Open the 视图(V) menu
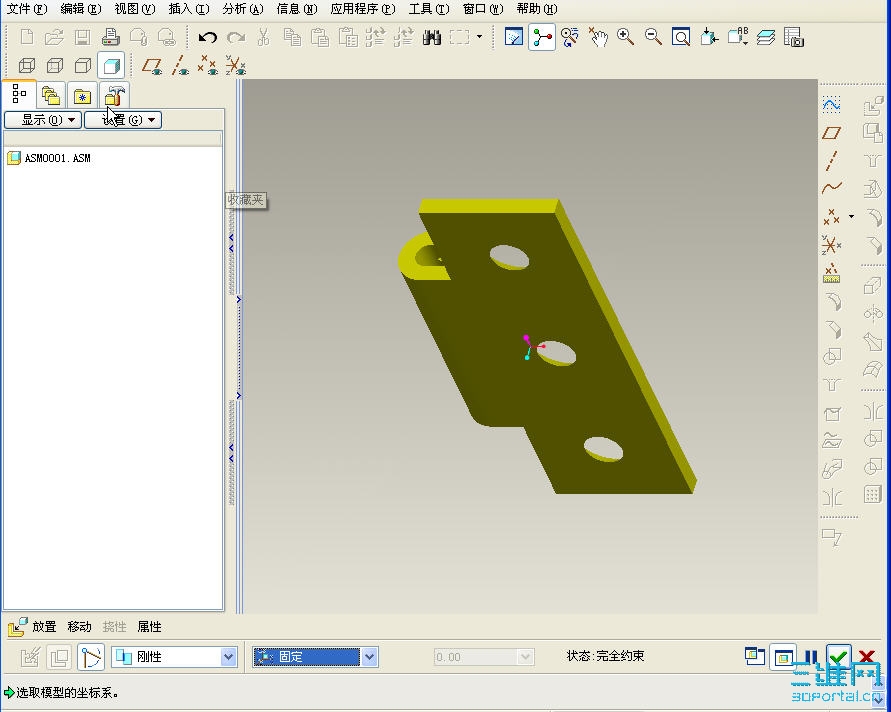 135,9
